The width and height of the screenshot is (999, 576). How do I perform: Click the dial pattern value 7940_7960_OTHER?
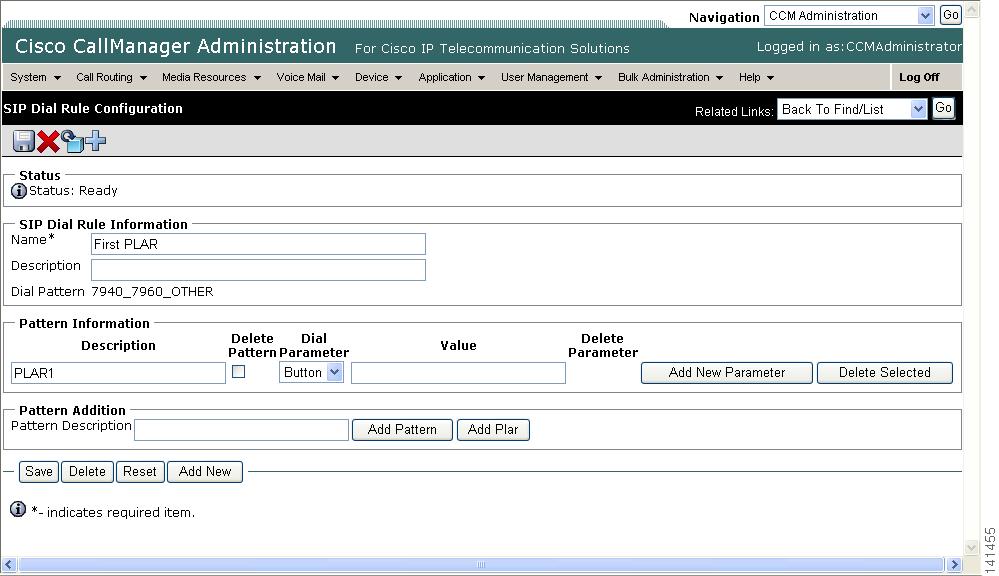[x=152, y=292]
